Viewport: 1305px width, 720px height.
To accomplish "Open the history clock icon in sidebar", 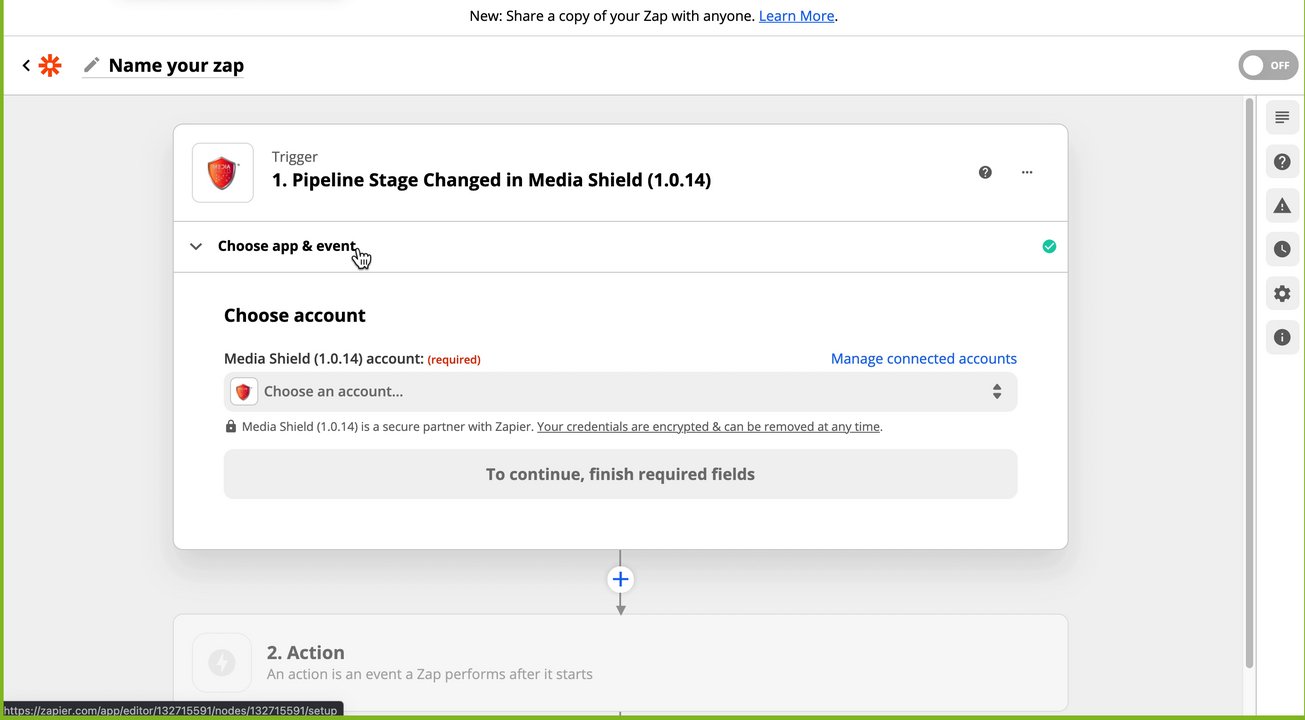I will (1282, 250).
